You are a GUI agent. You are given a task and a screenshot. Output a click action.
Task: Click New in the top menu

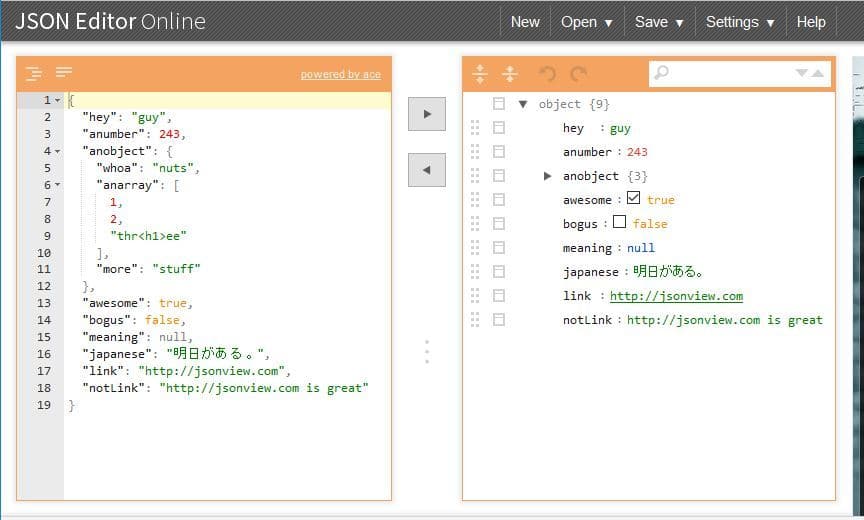click(x=525, y=22)
